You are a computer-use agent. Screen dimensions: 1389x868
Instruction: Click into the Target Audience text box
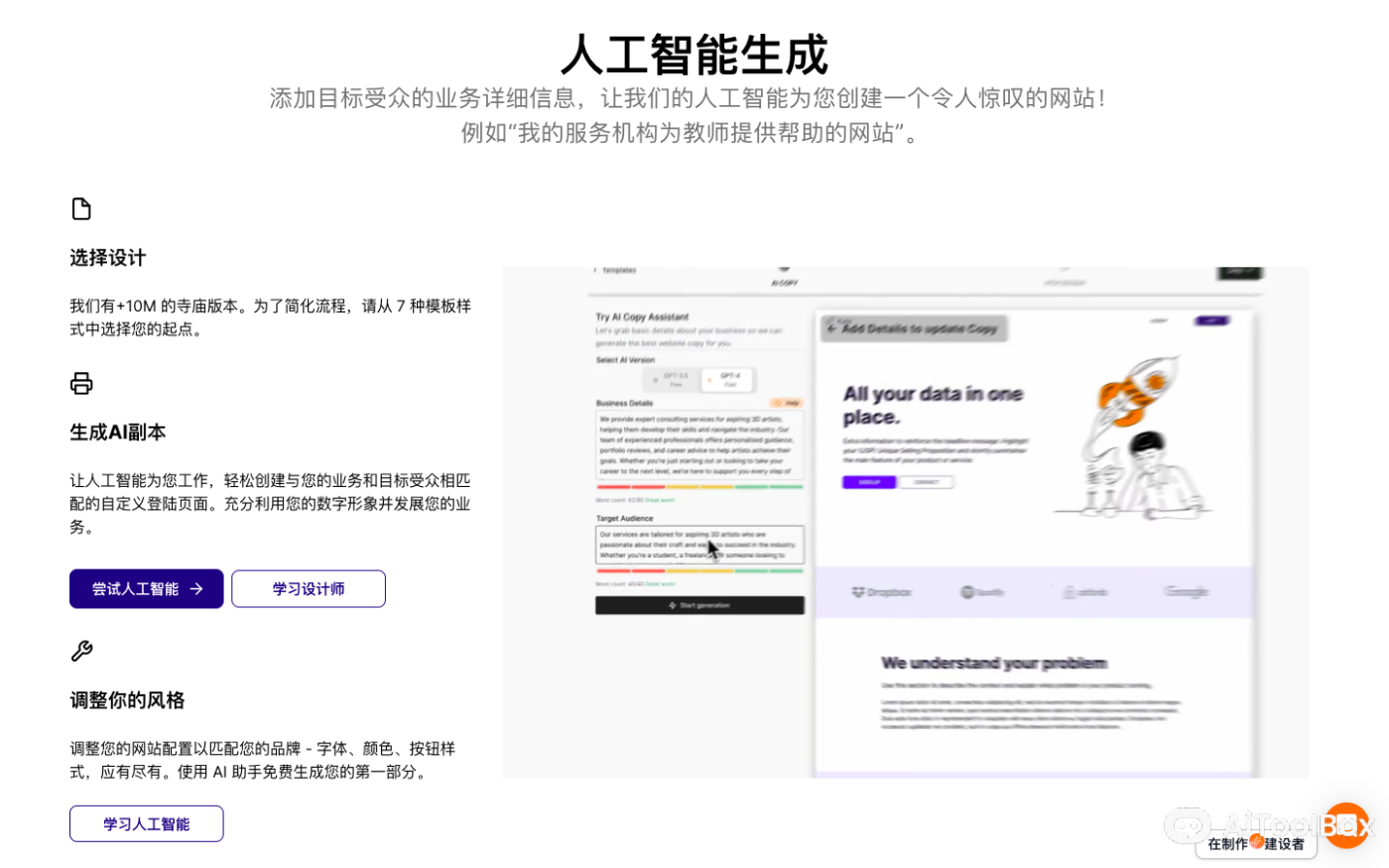pos(699,545)
